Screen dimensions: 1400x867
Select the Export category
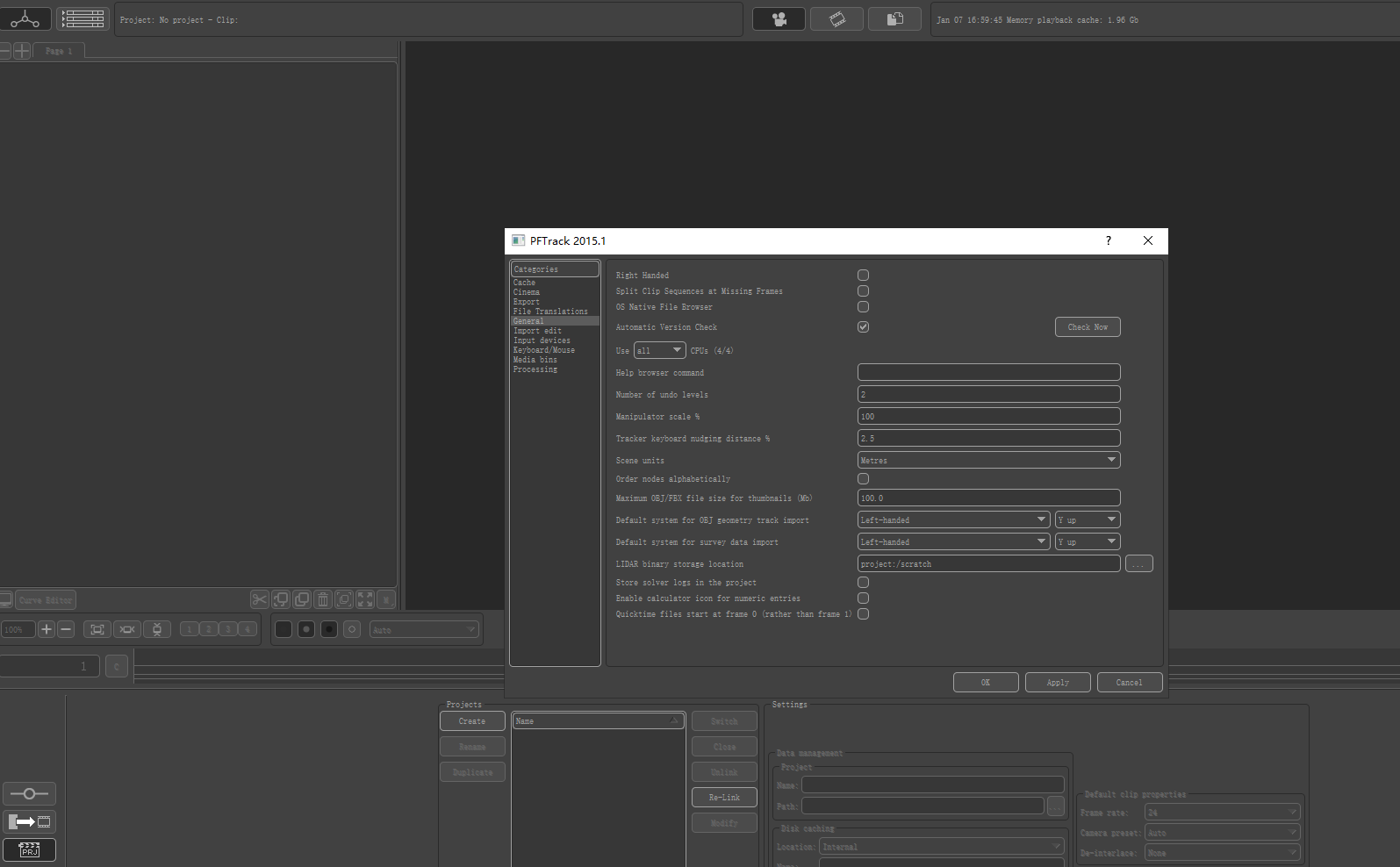(x=527, y=302)
